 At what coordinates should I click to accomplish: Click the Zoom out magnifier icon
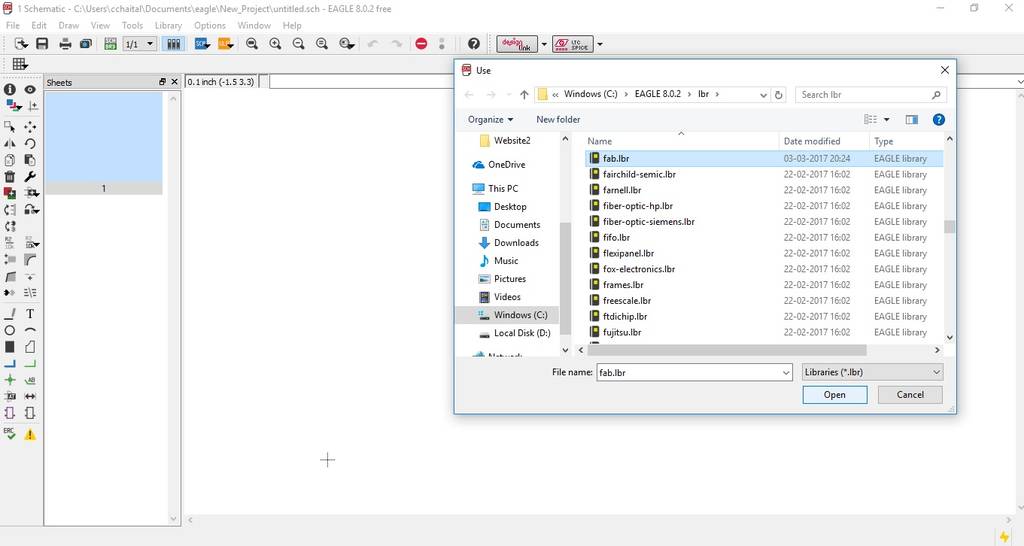point(298,44)
